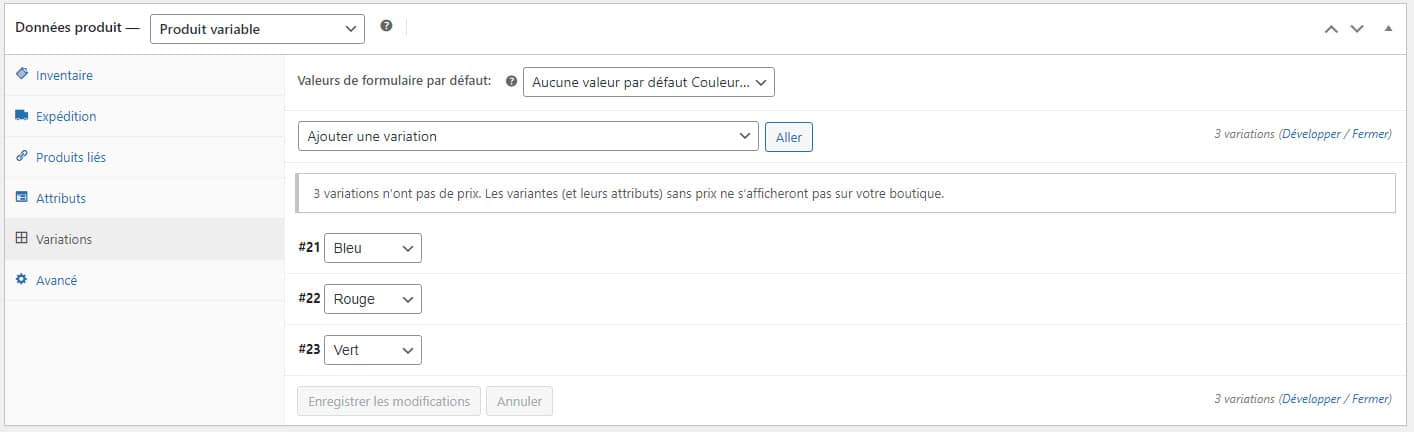Click help icon for default form values

coord(511,82)
